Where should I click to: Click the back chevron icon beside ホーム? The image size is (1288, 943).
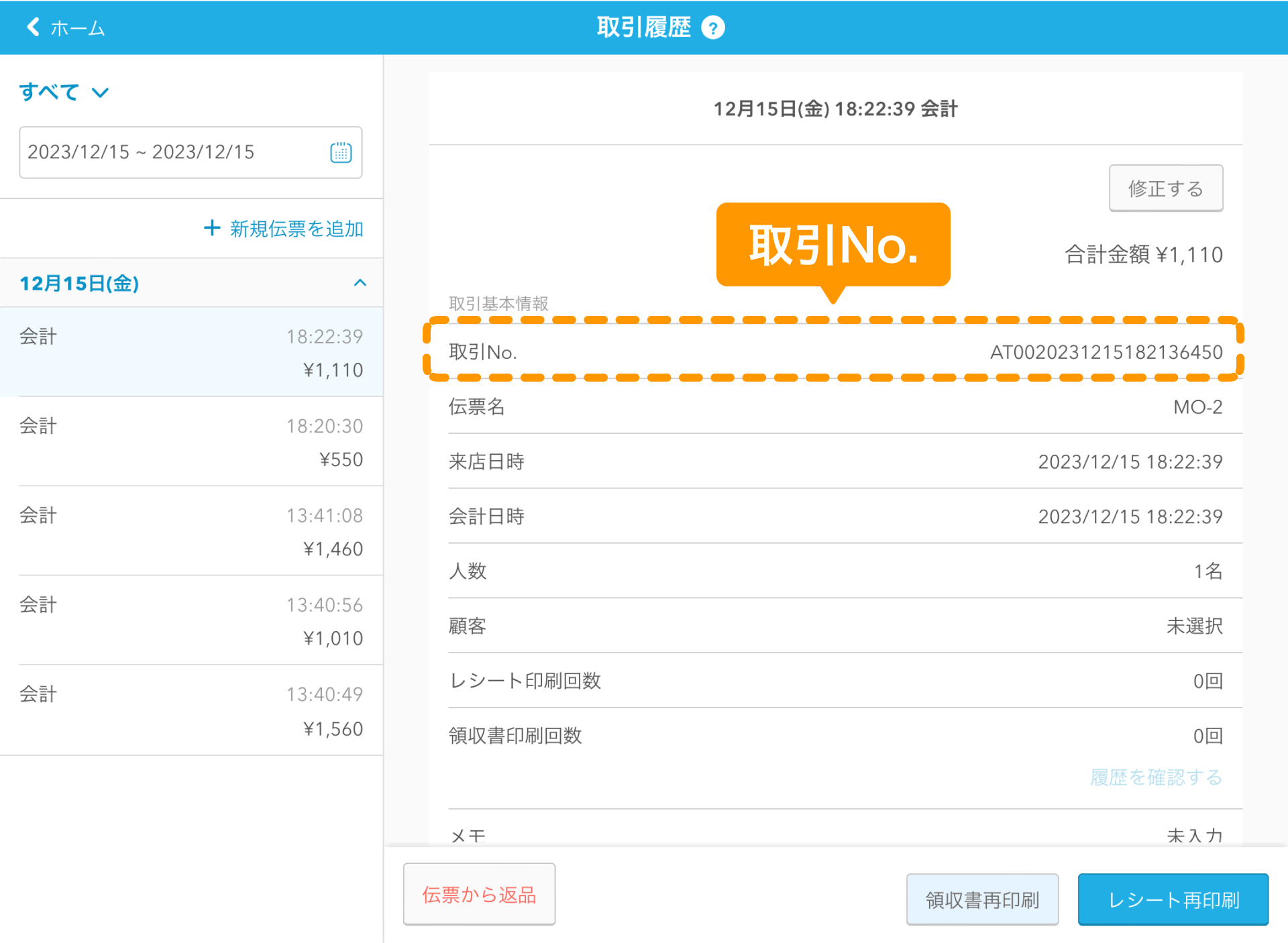(32, 27)
